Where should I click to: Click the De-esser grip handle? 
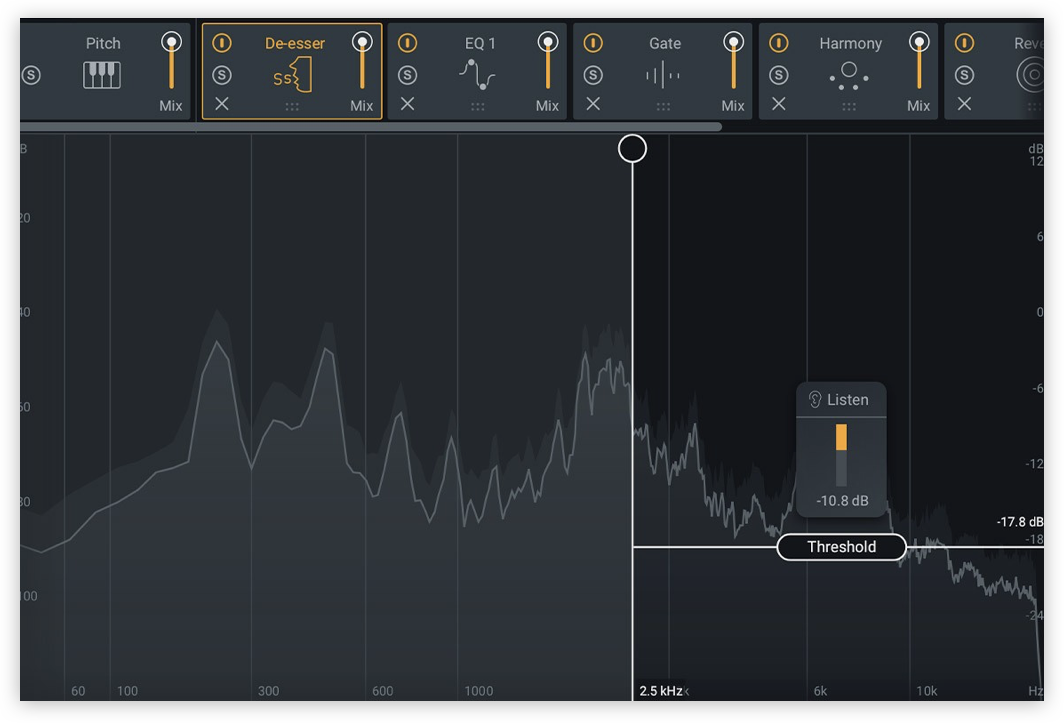point(291,104)
